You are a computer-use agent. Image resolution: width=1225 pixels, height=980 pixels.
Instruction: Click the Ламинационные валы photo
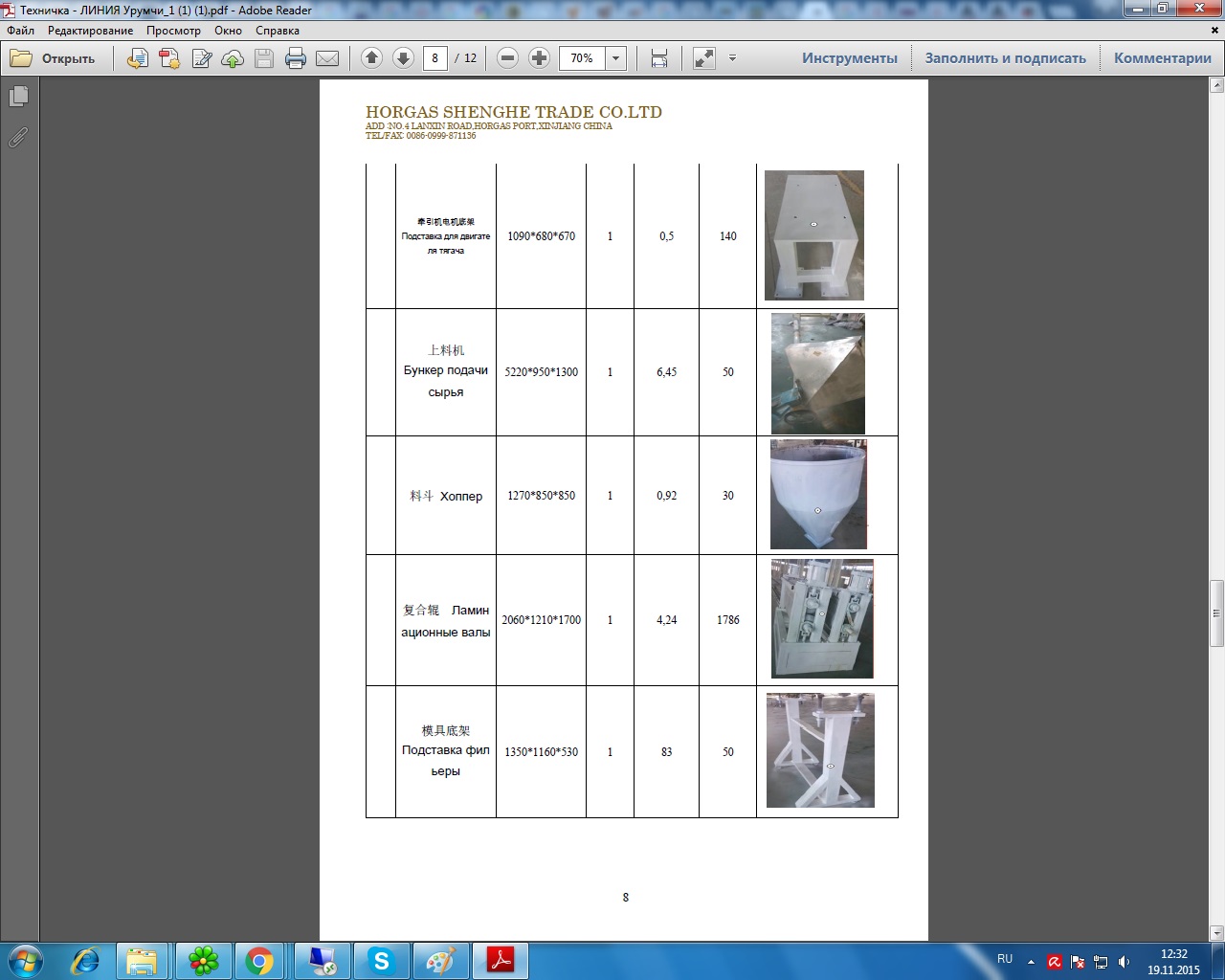coord(822,619)
